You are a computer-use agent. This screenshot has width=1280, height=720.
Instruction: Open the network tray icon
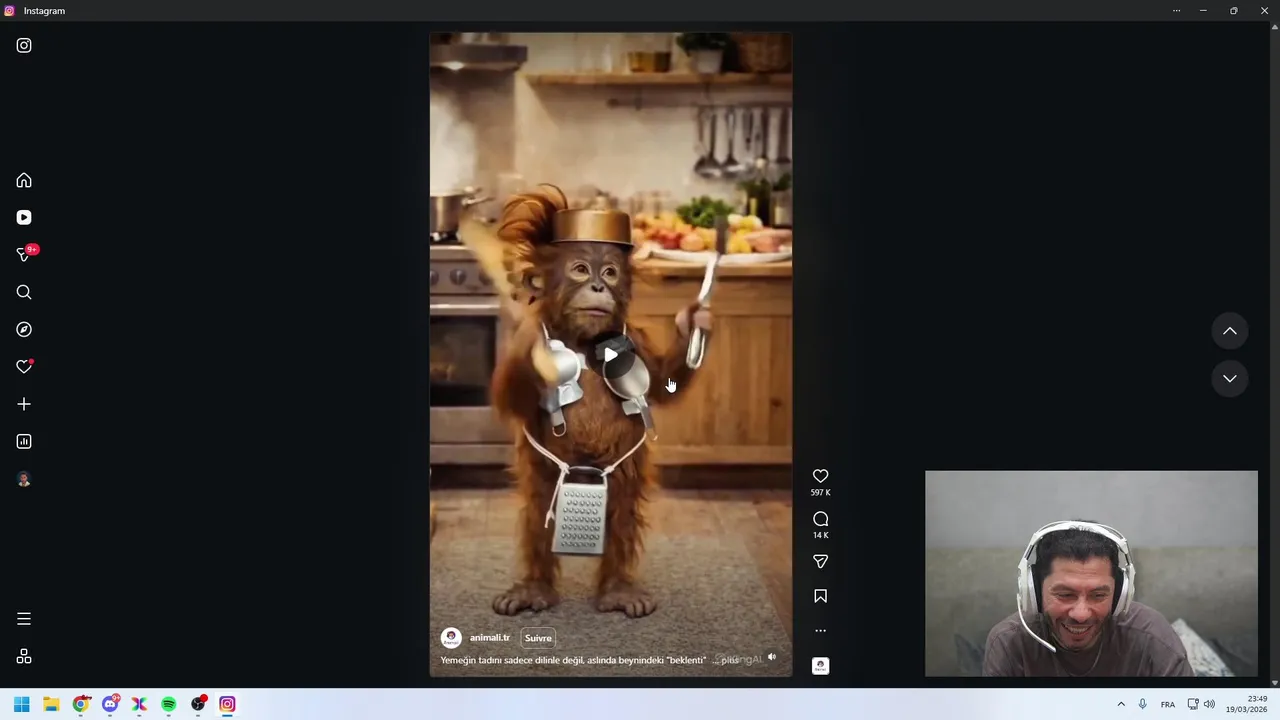pos(1193,704)
